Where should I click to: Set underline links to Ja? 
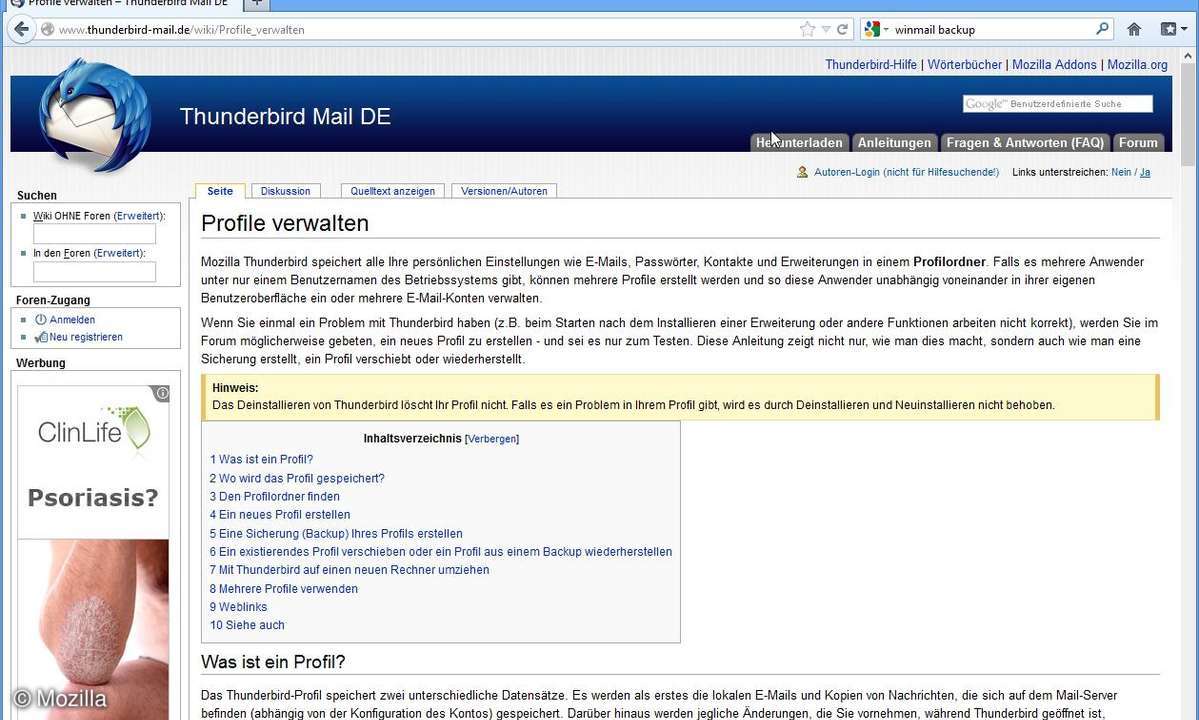coord(1145,173)
